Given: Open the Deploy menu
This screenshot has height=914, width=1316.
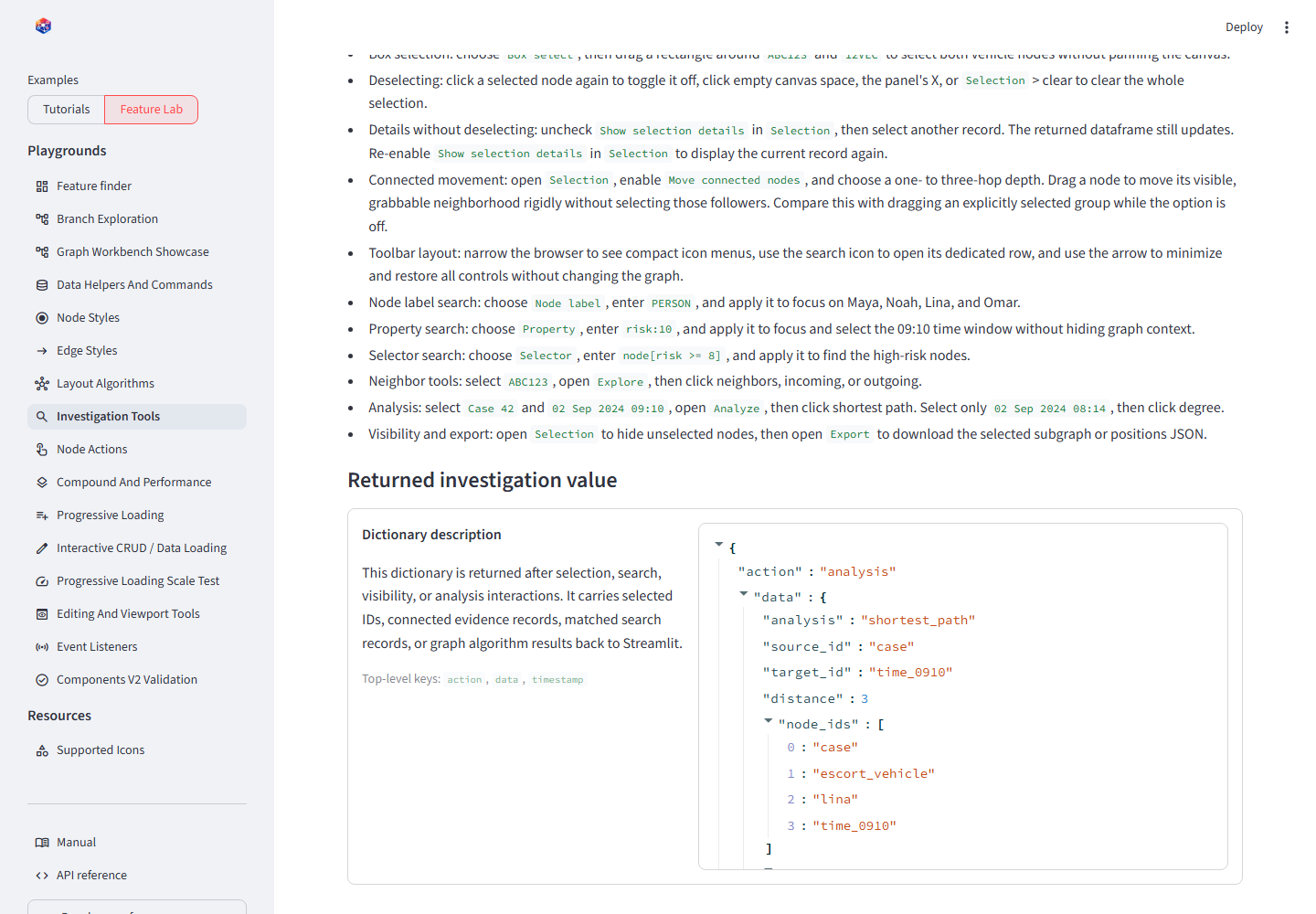Looking at the screenshot, I should point(1244,27).
